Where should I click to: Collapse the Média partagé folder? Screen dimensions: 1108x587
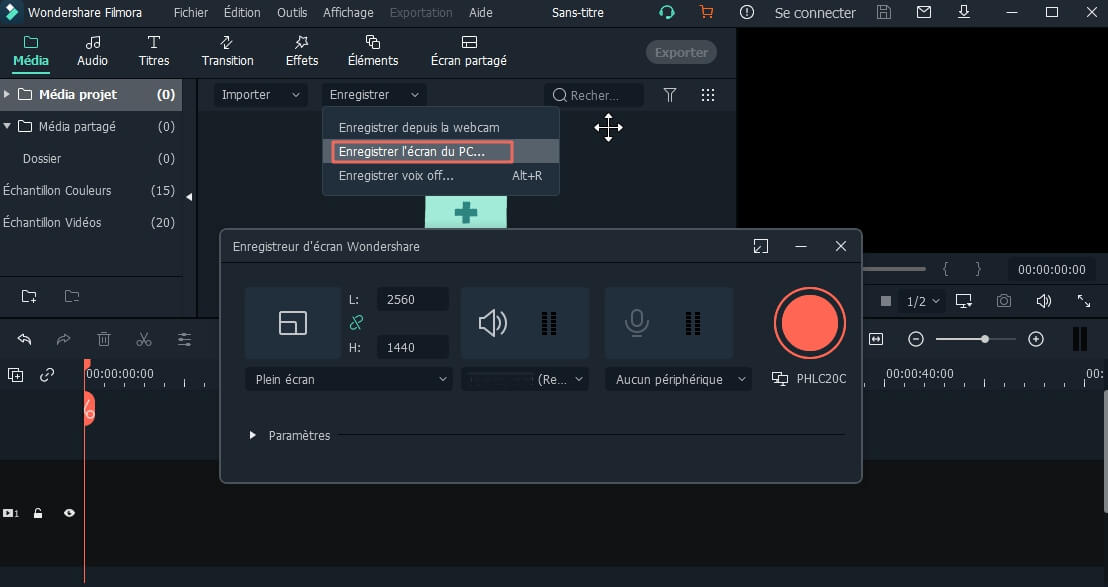pos(6,126)
